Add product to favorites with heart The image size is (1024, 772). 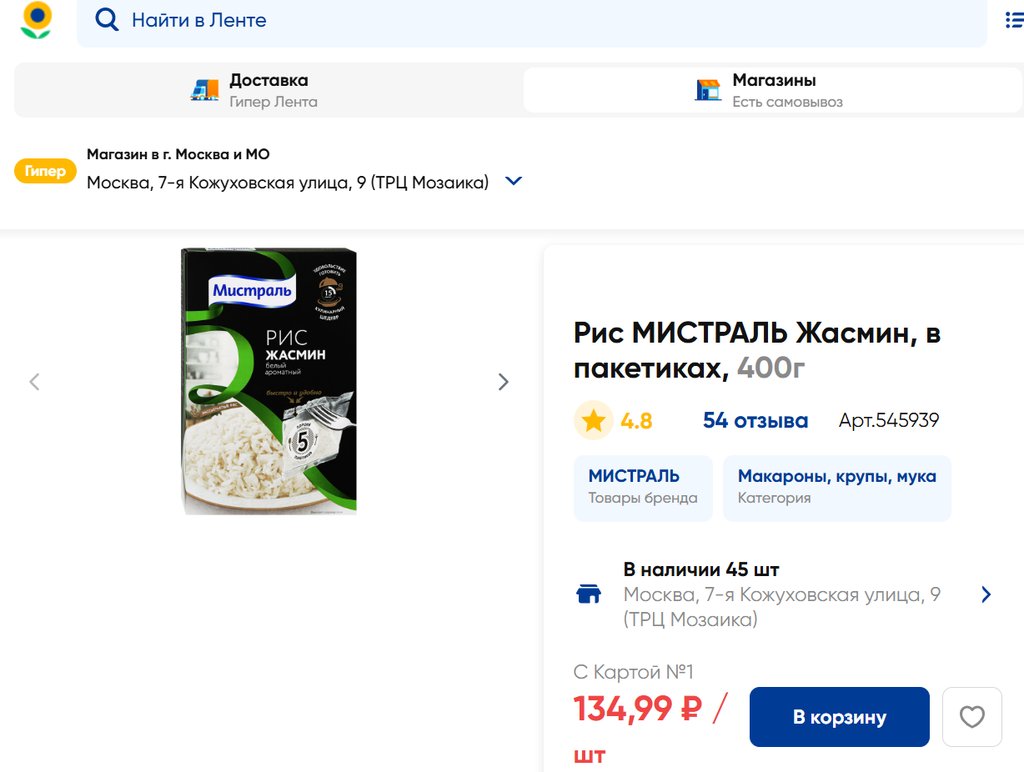972,717
